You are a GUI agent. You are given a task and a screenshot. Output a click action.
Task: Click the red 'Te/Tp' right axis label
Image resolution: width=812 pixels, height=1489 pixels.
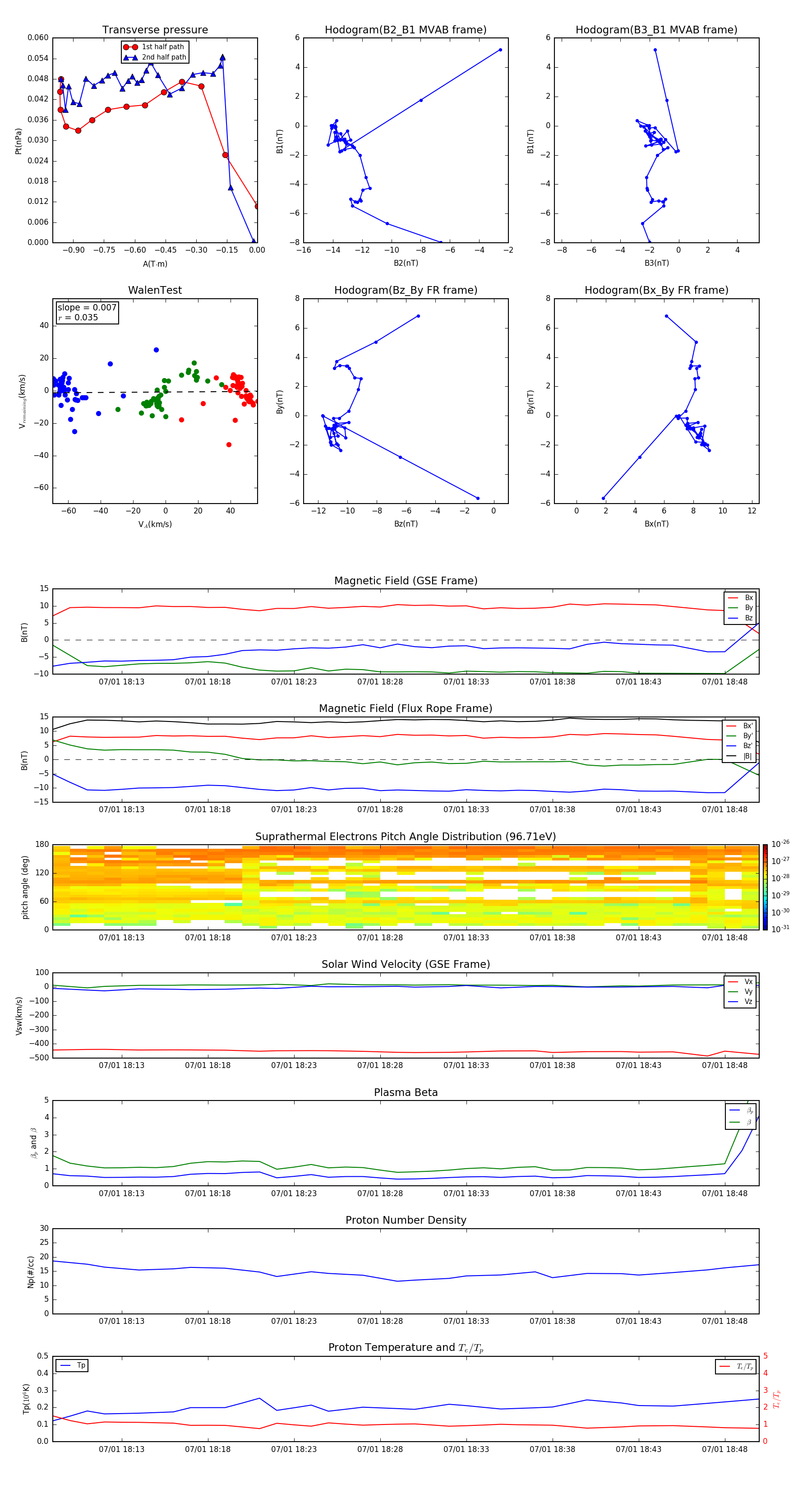point(777,1399)
